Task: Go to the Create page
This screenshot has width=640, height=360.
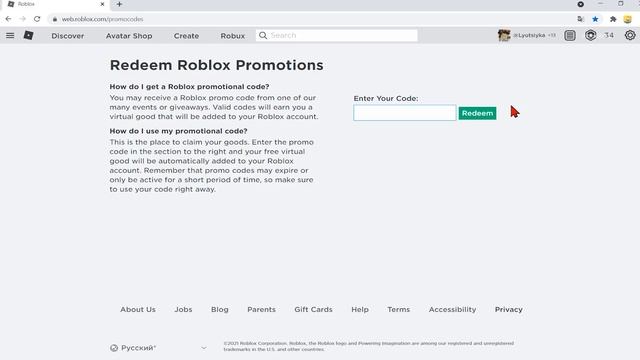Action: [x=186, y=36]
